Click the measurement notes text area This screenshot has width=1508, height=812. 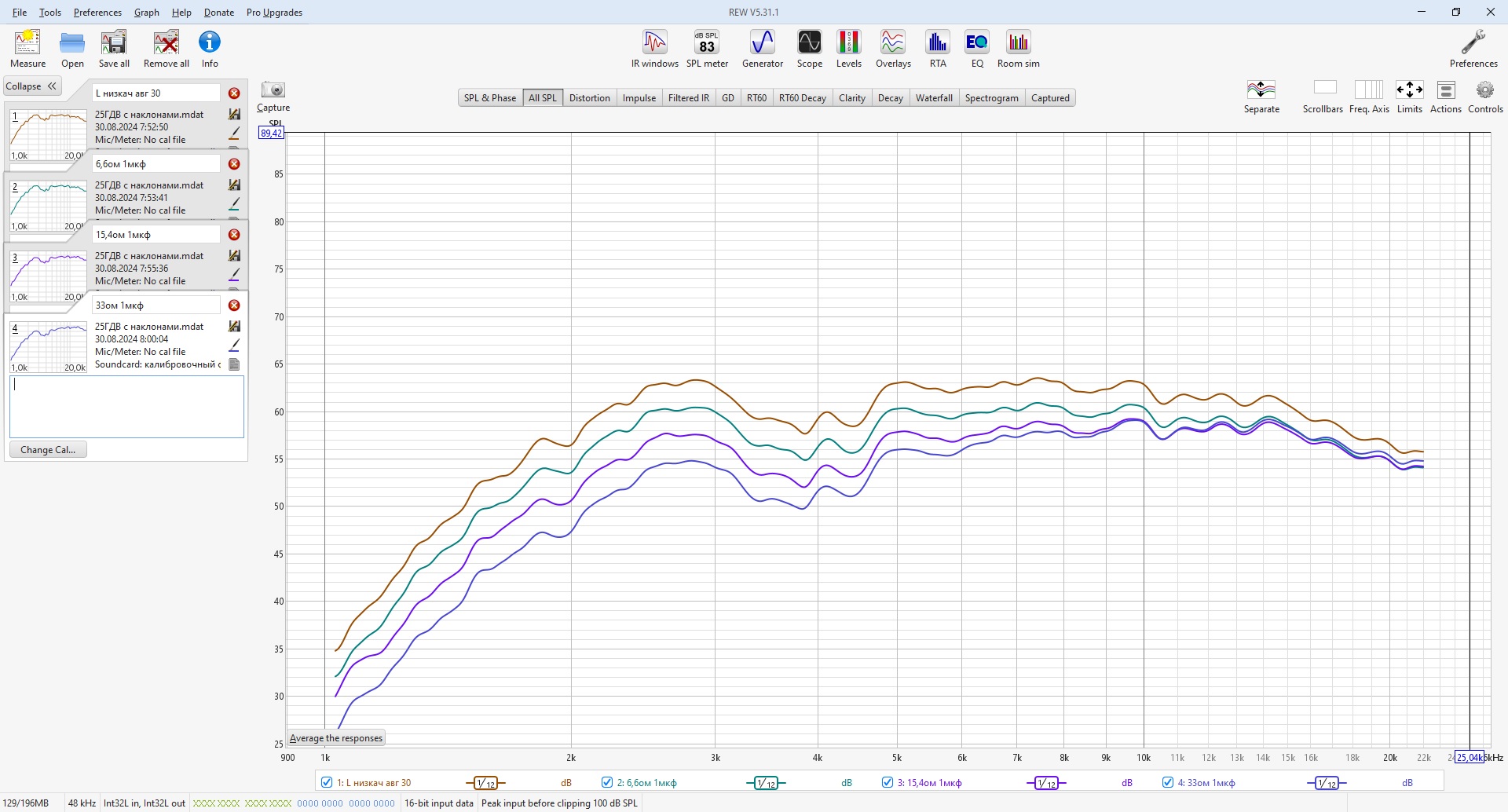pos(126,407)
